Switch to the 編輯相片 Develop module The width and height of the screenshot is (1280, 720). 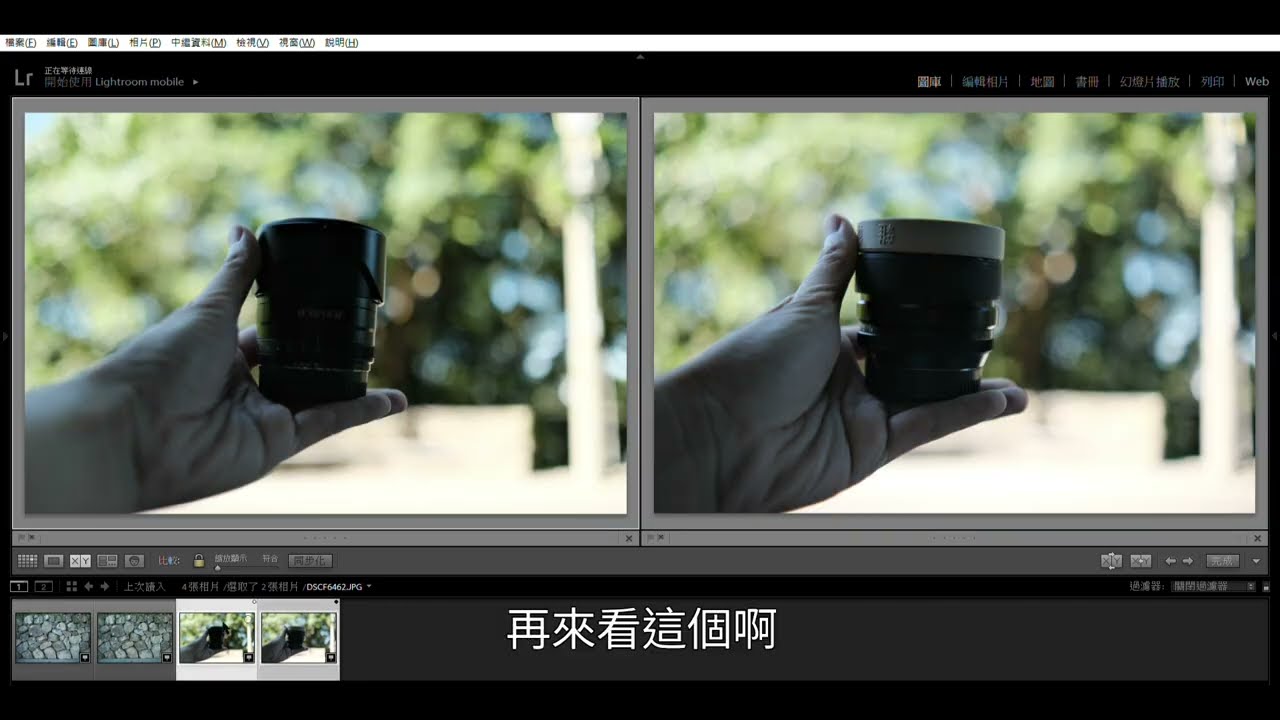(985, 82)
